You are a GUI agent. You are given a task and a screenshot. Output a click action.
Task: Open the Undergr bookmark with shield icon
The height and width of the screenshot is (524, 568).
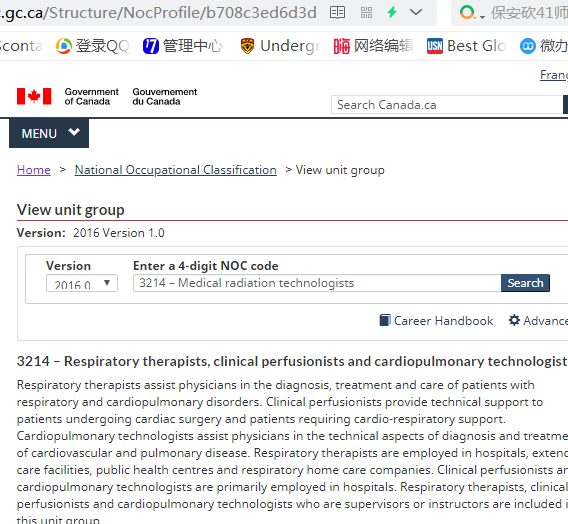tap(280, 46)
